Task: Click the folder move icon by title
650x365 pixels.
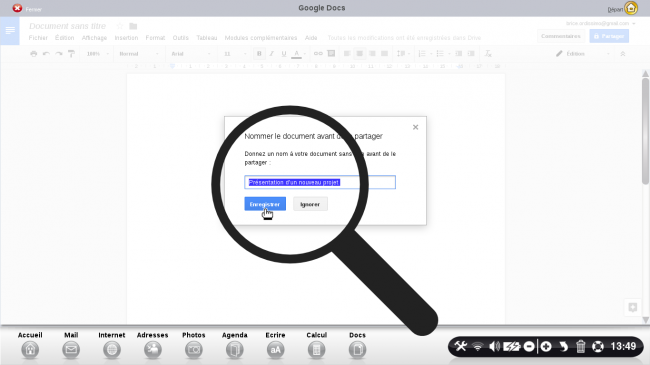Action: click(133, 26)
